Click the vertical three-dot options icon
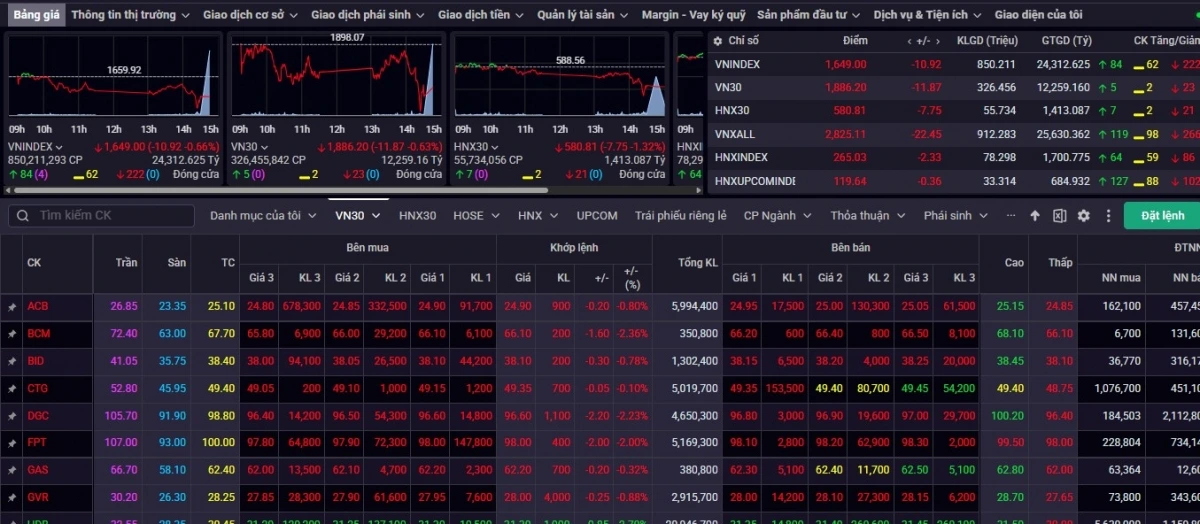Viewport: 1200px width, 524px height. click(1108, 216)
